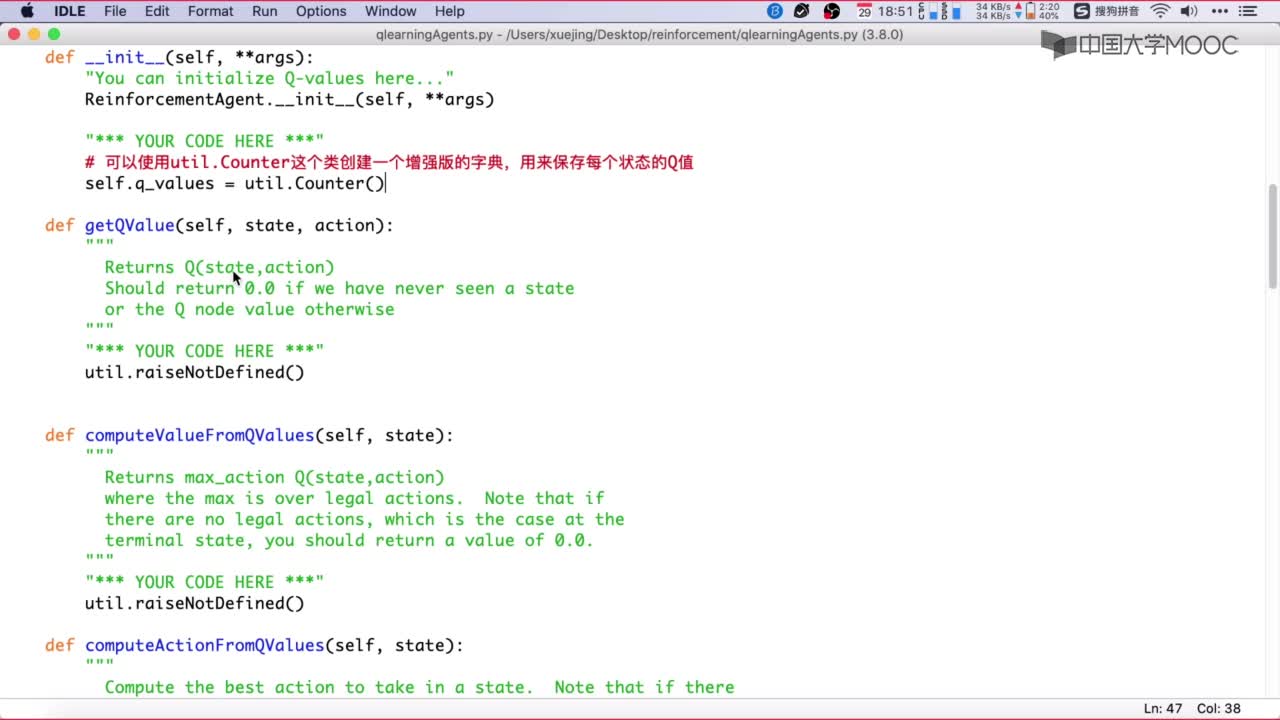
Task: Click the Ln: 47 status indicator
Action: 1164,708
